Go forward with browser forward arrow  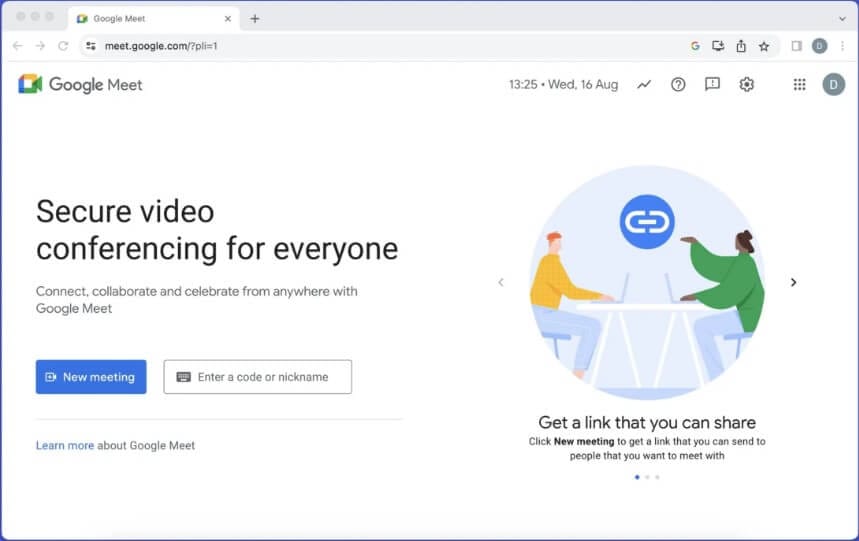40,46
